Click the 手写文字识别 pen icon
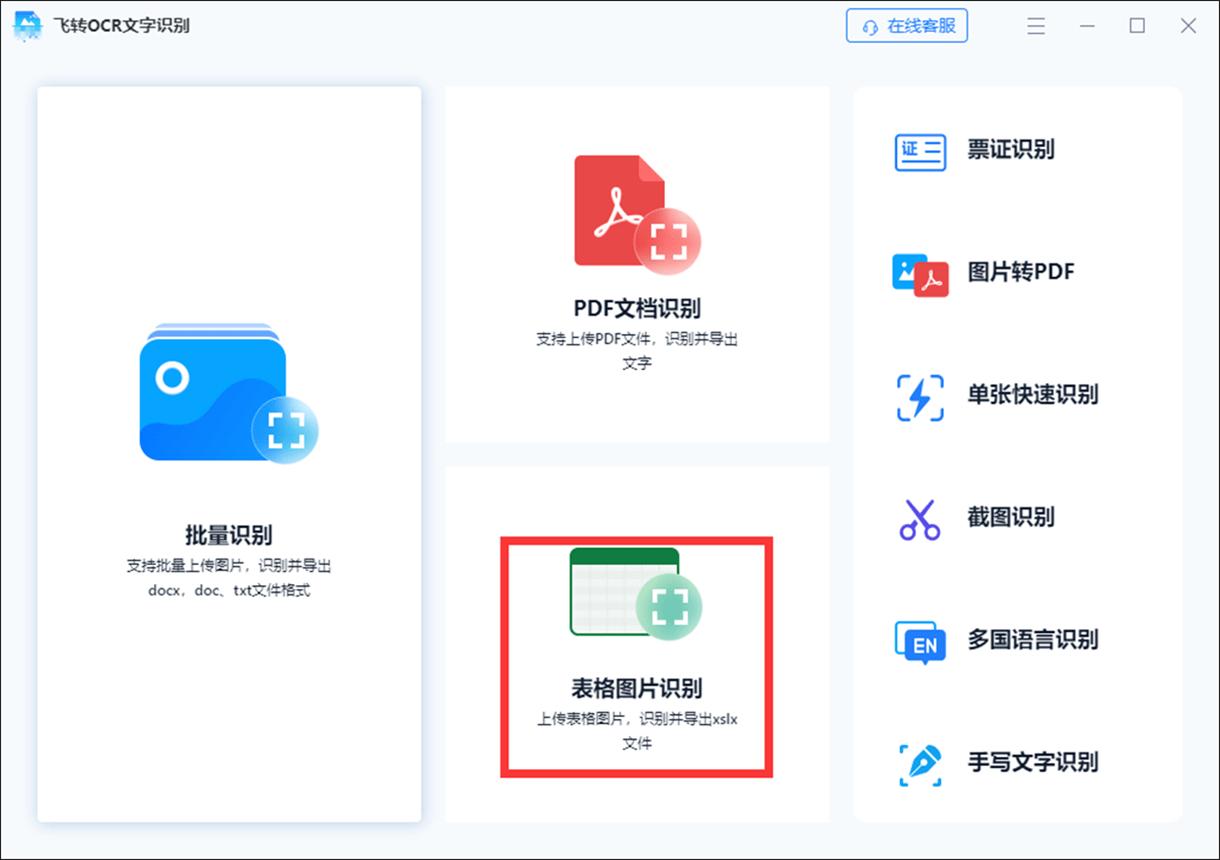Image resolution: width=1220 pixels, height=860 pixels. click(918, 763)
